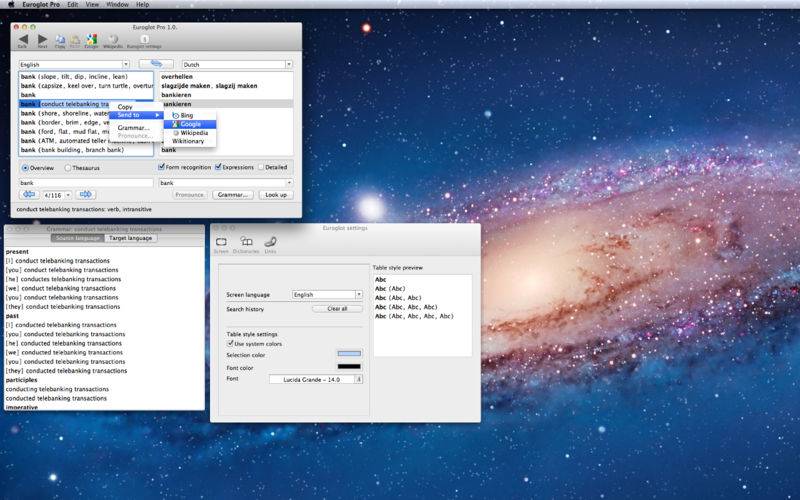Open the Window menu in the menu bar

tap(117, 4)
